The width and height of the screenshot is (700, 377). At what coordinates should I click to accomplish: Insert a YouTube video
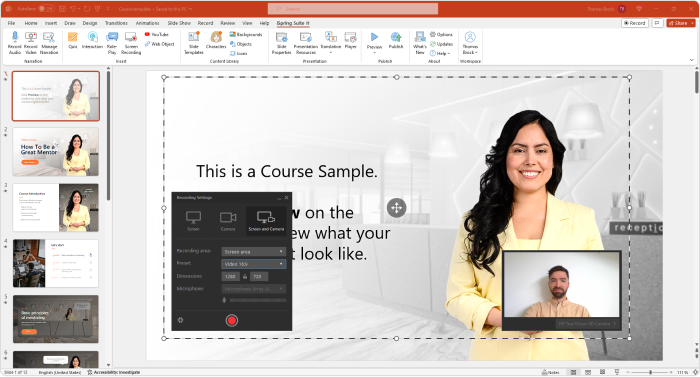157,34
